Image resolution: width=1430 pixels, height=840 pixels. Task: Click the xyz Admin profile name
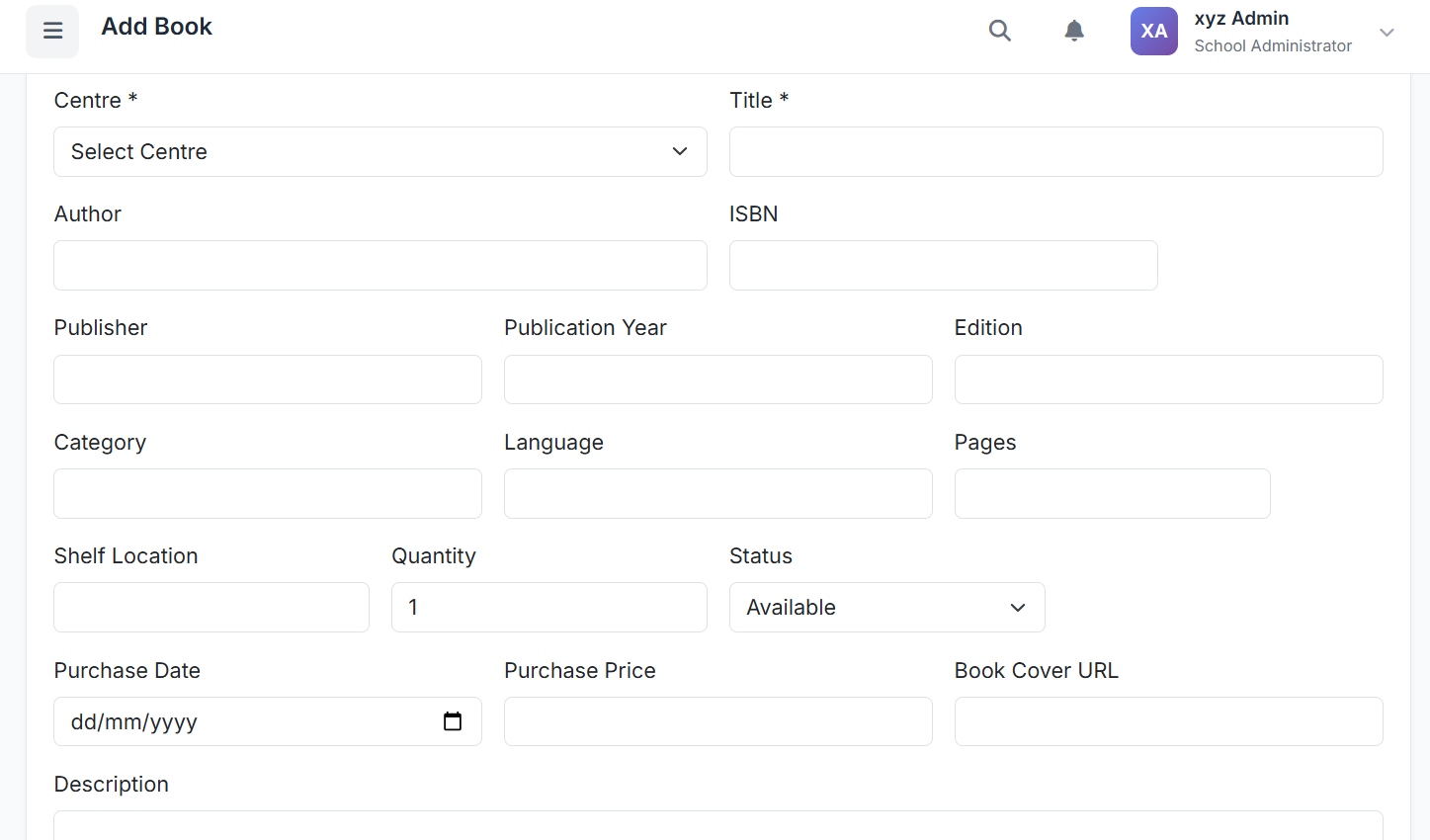pyautogui.click(x=1241, y=19)
